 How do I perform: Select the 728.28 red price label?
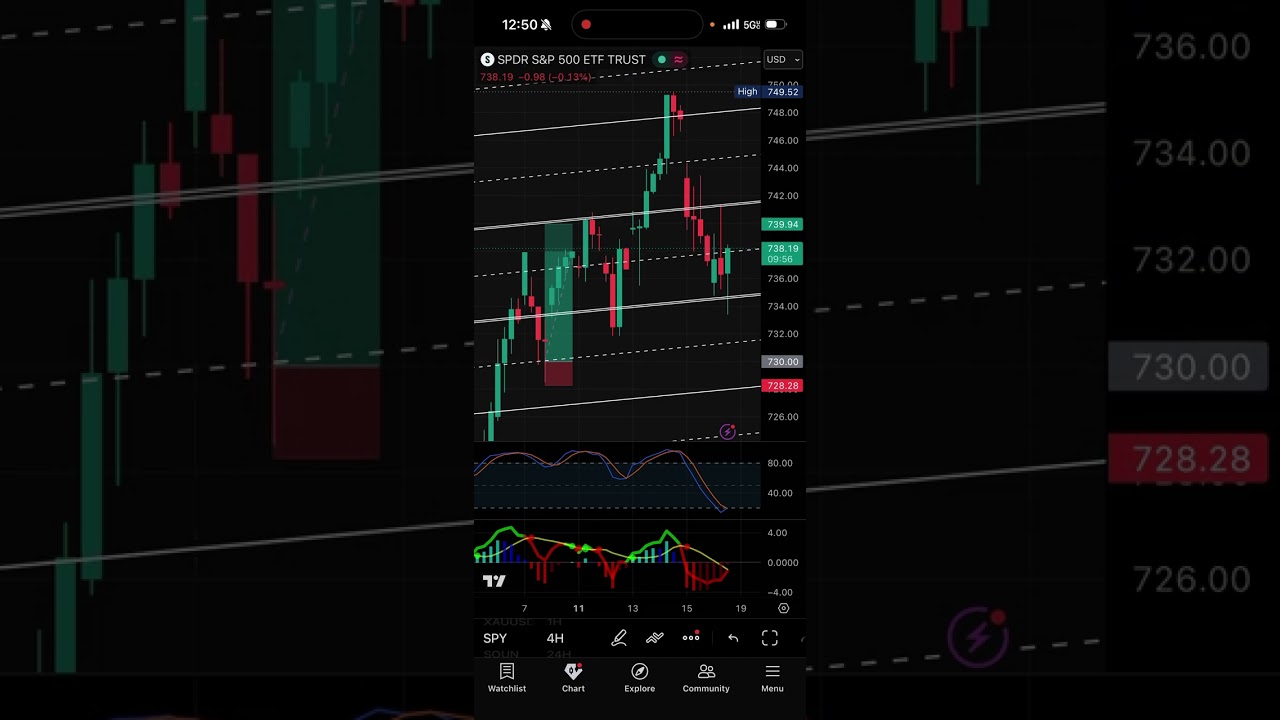782,386
